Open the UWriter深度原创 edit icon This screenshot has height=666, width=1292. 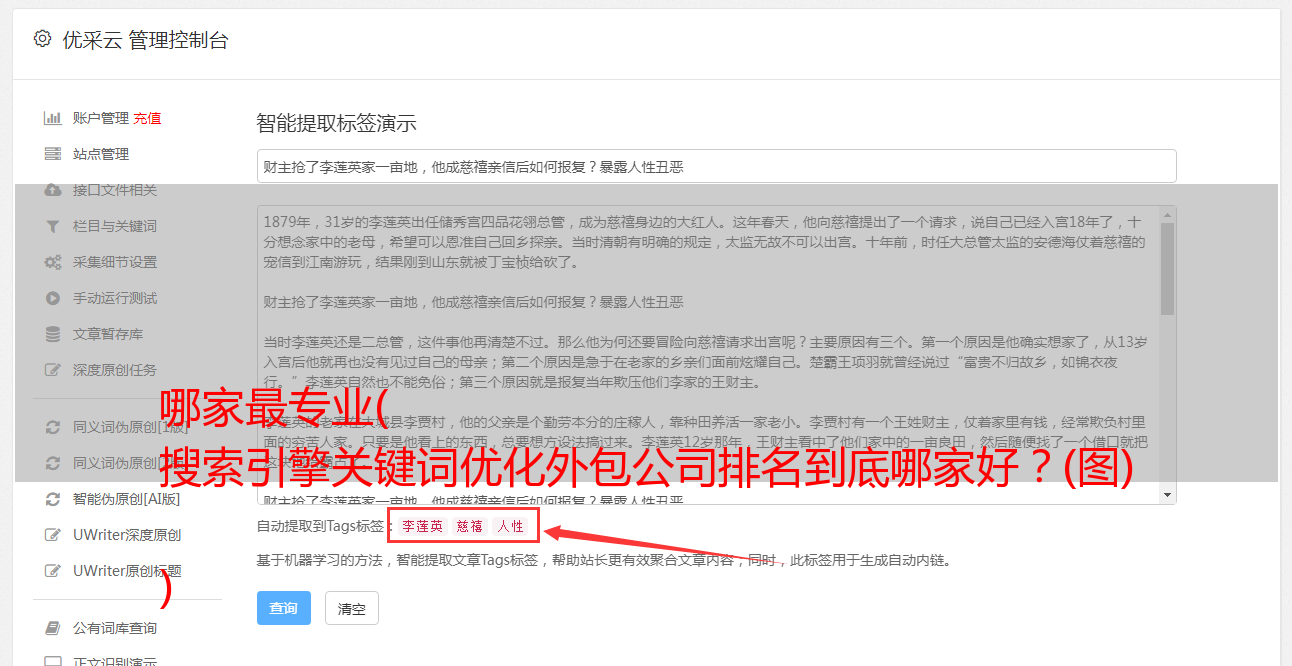52,535
